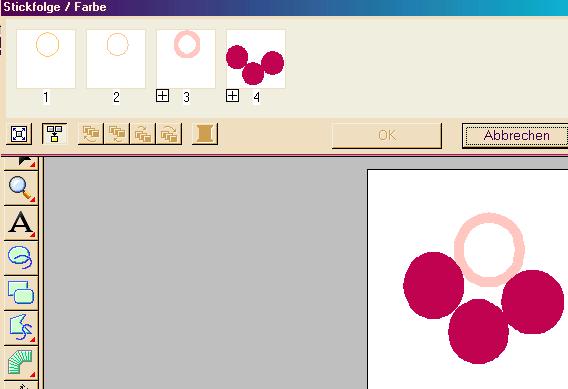
Task: Click third move-order toolbar button
Action: coord(143,134)
